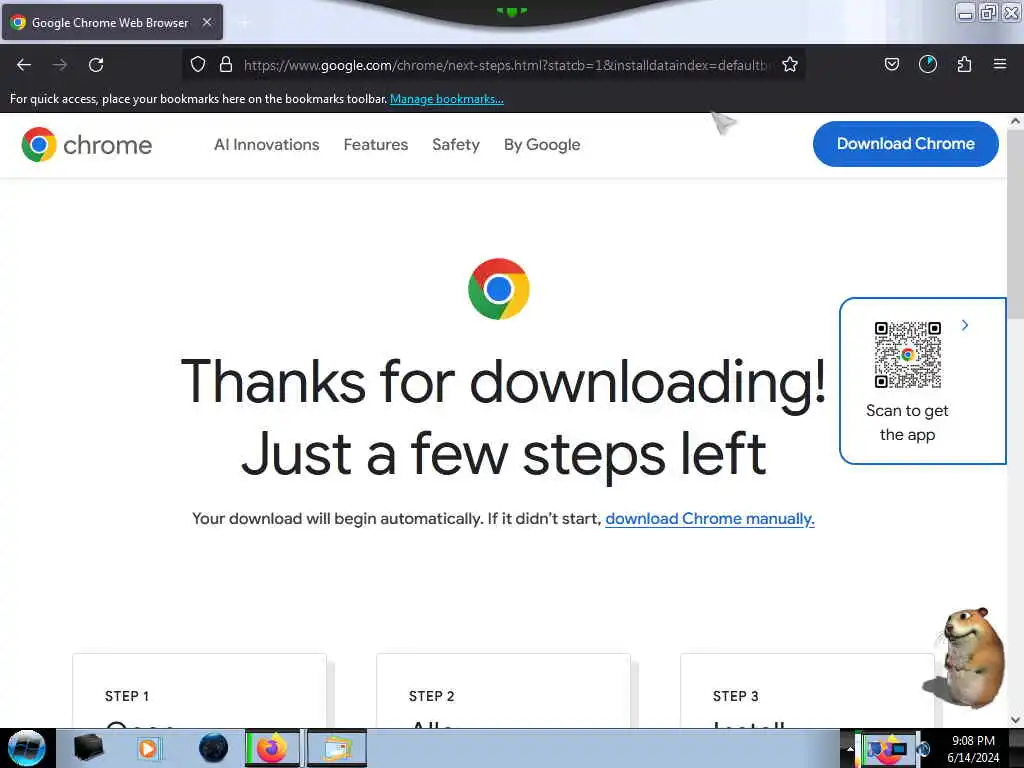Click the large Chrome logo above heading
1024x768 pixels.
499,289
